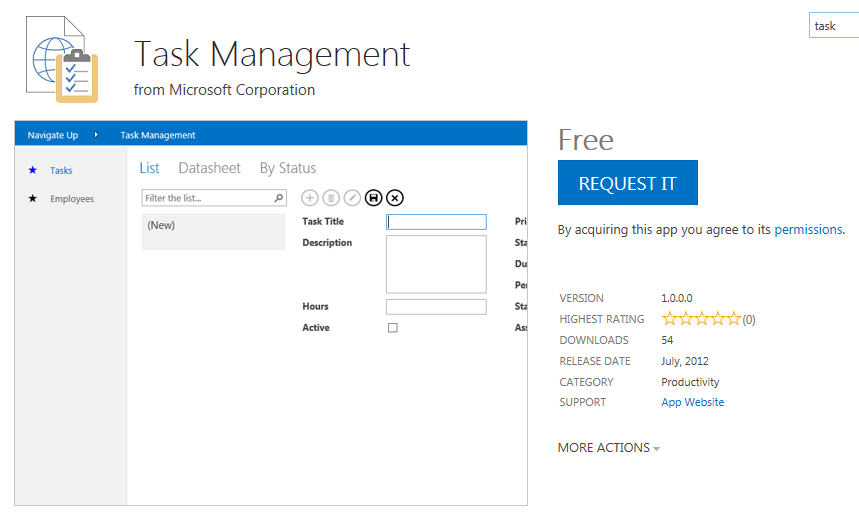This screenshot has width=859, height=520.
Task: Click the add new item plus icon
Action: tap(310, 198)
